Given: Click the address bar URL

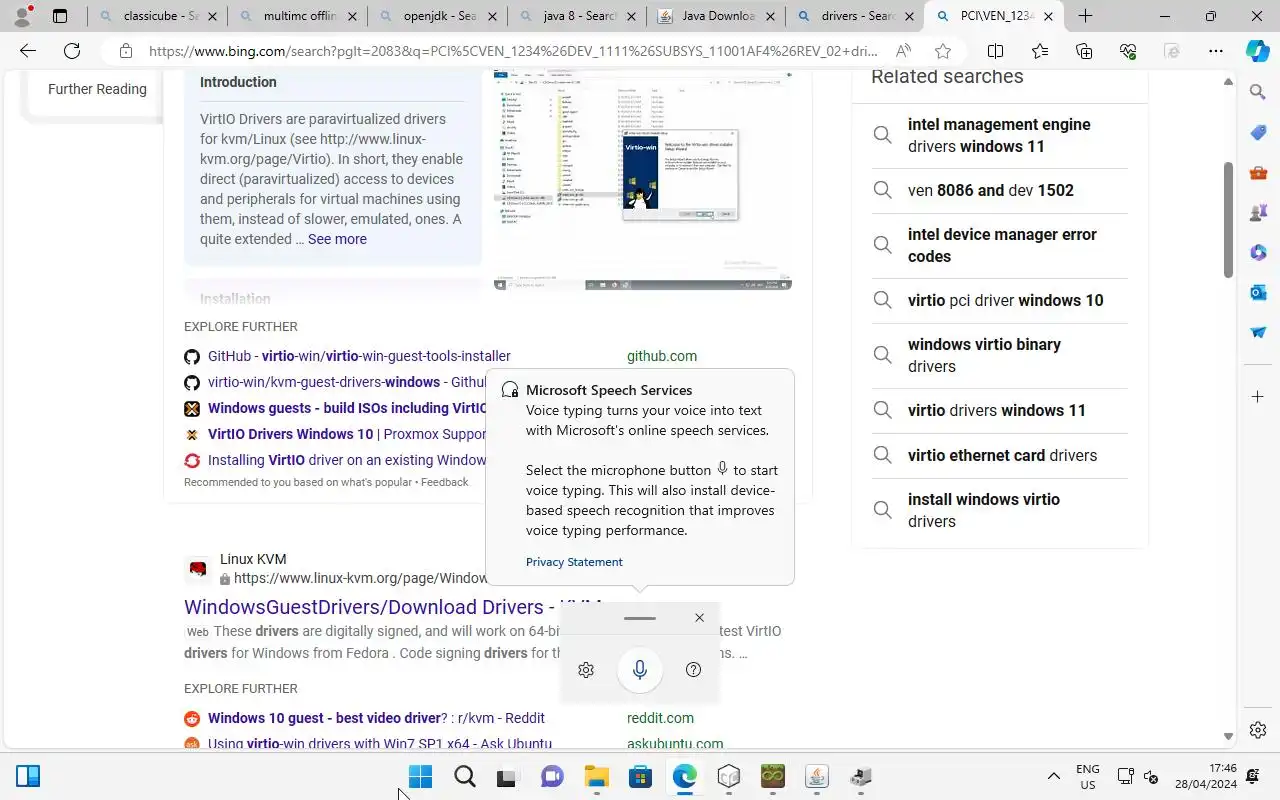Looking at the screenshot, I should pos(514,51).
